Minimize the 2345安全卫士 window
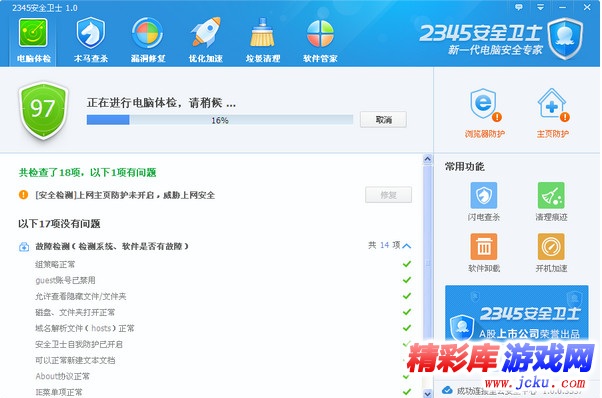The width and height of the screenshot is (602, 398). [562, 7]
